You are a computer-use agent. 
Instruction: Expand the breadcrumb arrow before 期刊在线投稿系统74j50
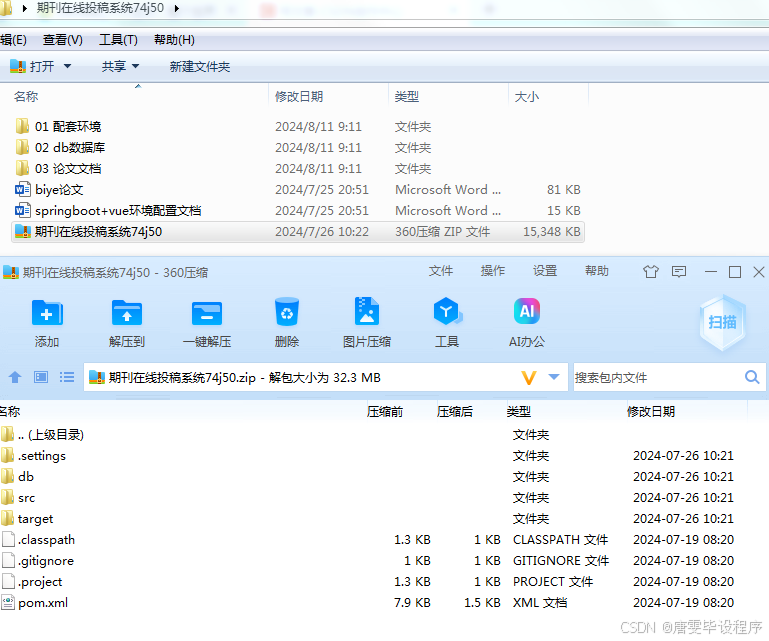pos(25,8)
